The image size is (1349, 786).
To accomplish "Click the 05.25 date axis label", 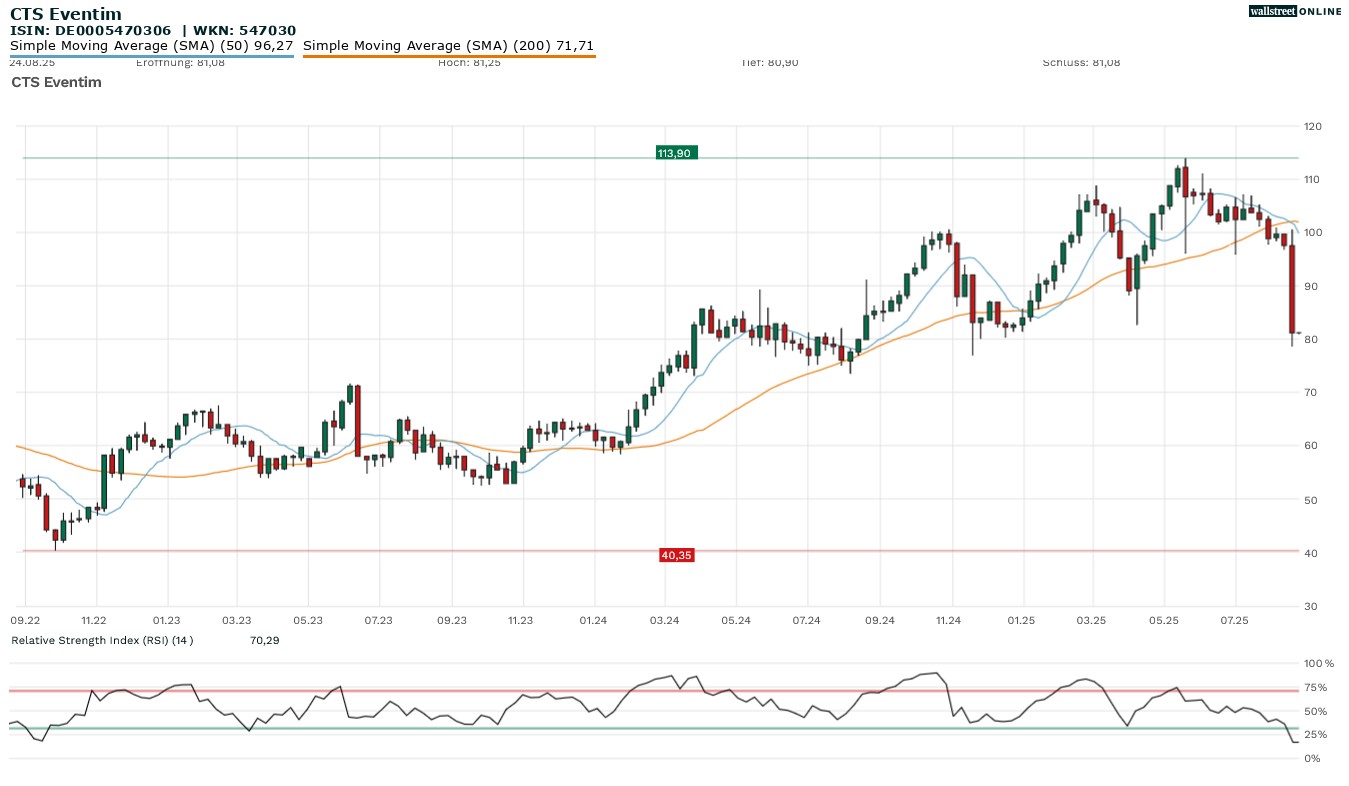I will coord(1164,621).
